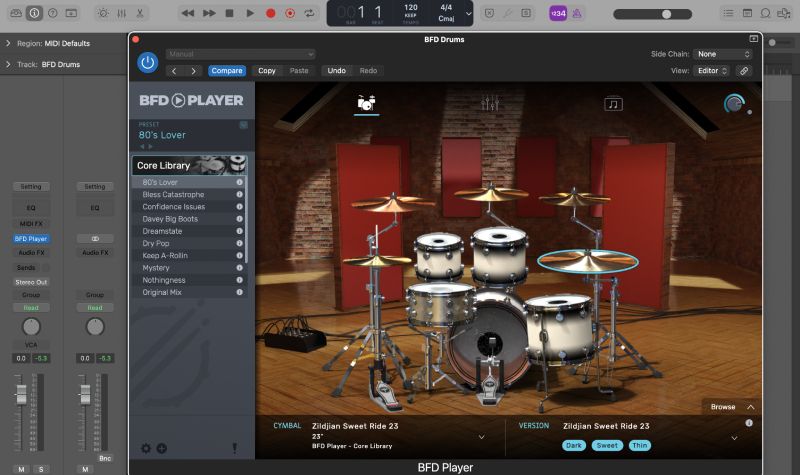Open the List Editors icon

tap(728, 13)
